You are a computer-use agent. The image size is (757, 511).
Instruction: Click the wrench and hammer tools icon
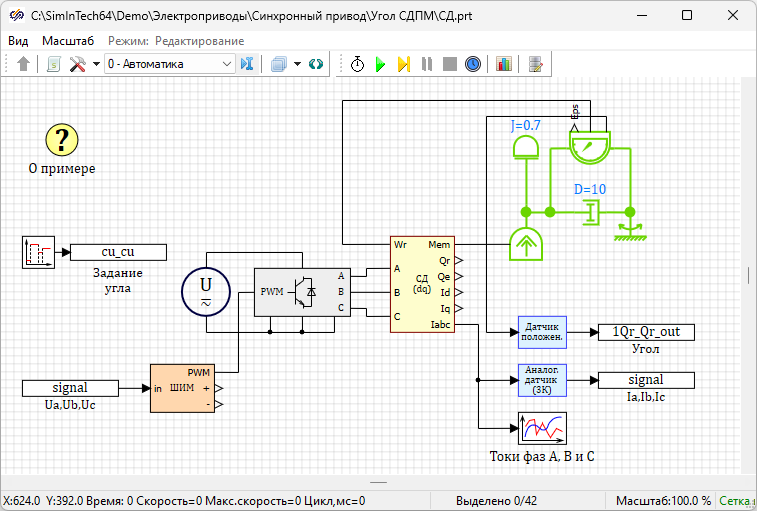[78, 64]
